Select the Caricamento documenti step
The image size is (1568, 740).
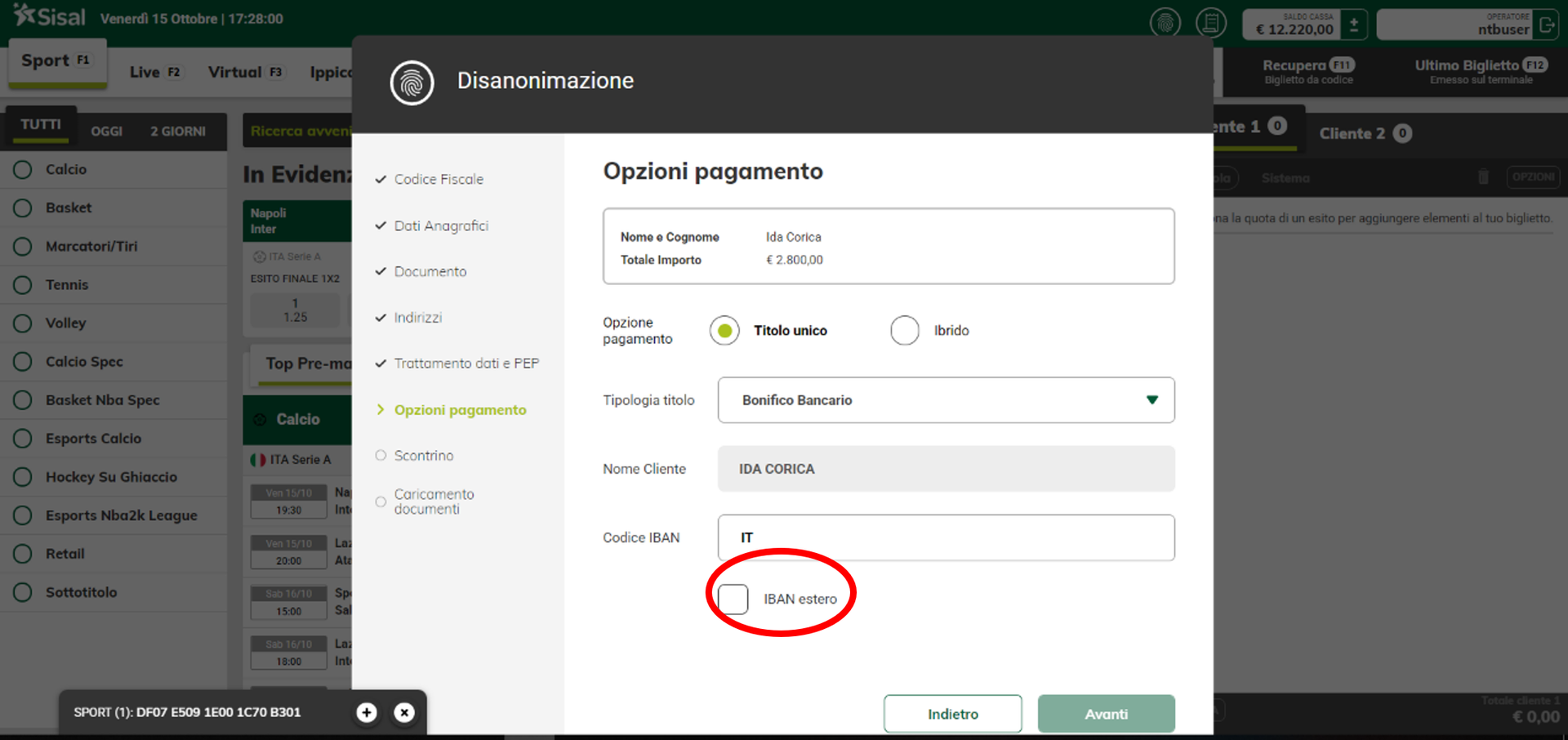pos(434,502)
